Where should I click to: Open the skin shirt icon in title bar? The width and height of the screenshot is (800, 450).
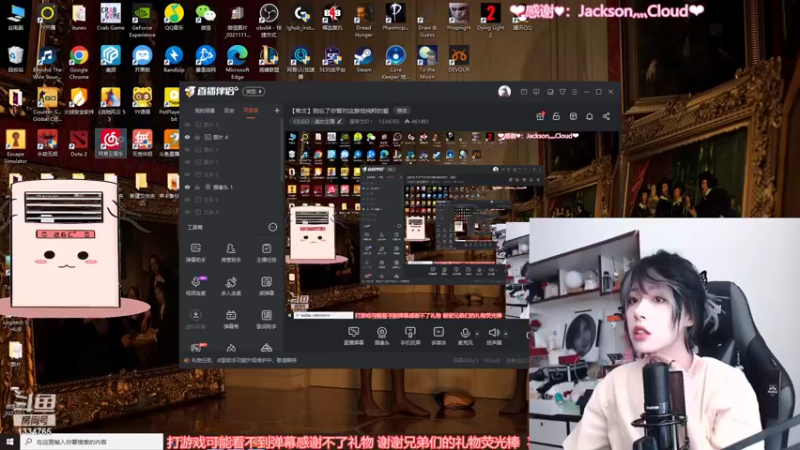pyautogui.click(x=562, y=92)
